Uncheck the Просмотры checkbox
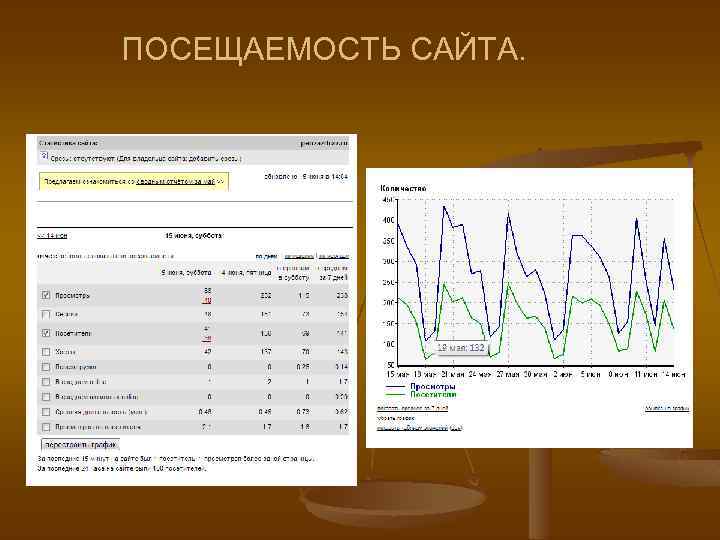Viewport: 720px width, 540px height. point(45,295)
